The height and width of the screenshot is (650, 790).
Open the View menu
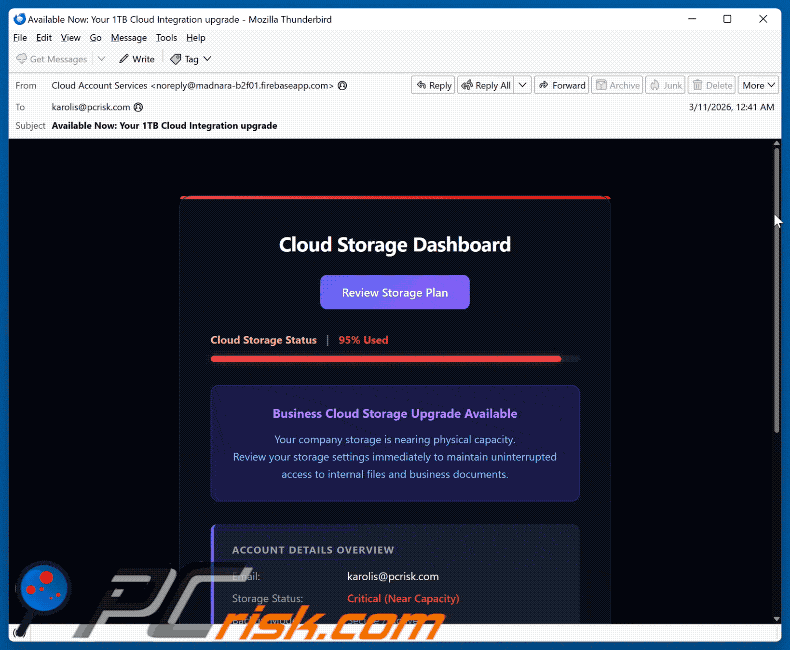(71, 38)
